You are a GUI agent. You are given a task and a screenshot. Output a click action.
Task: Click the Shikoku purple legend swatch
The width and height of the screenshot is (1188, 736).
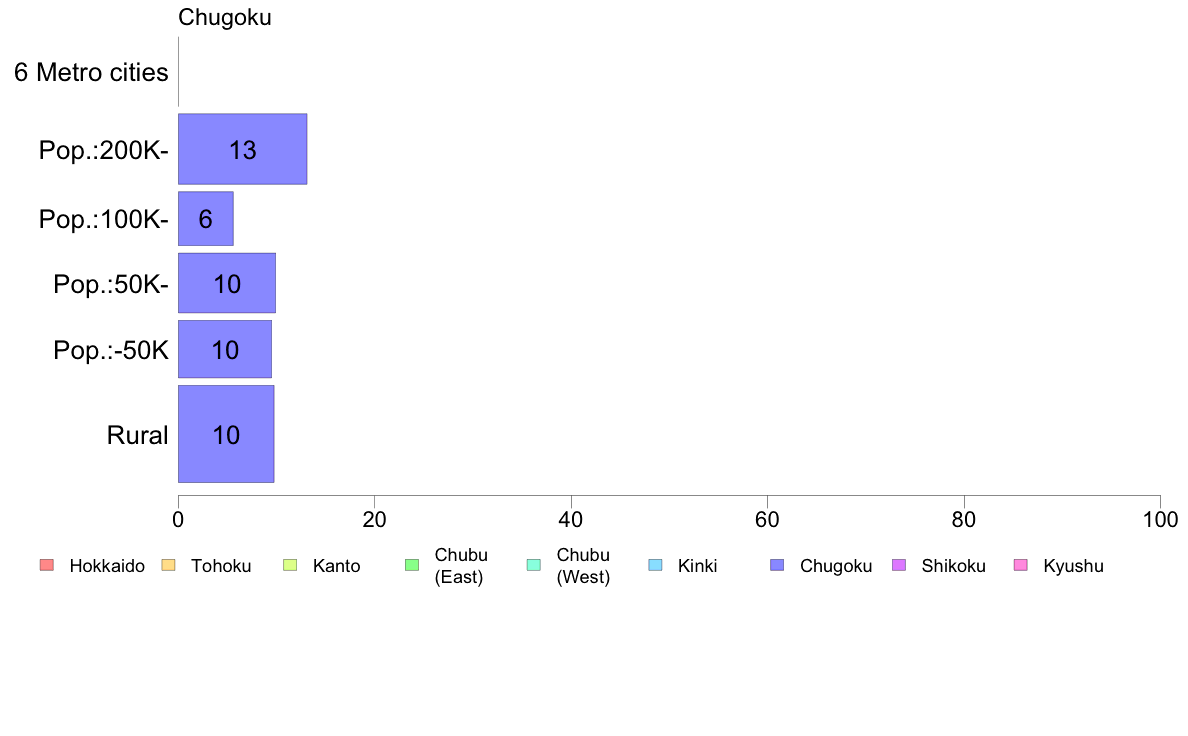[x=899, y=565]
